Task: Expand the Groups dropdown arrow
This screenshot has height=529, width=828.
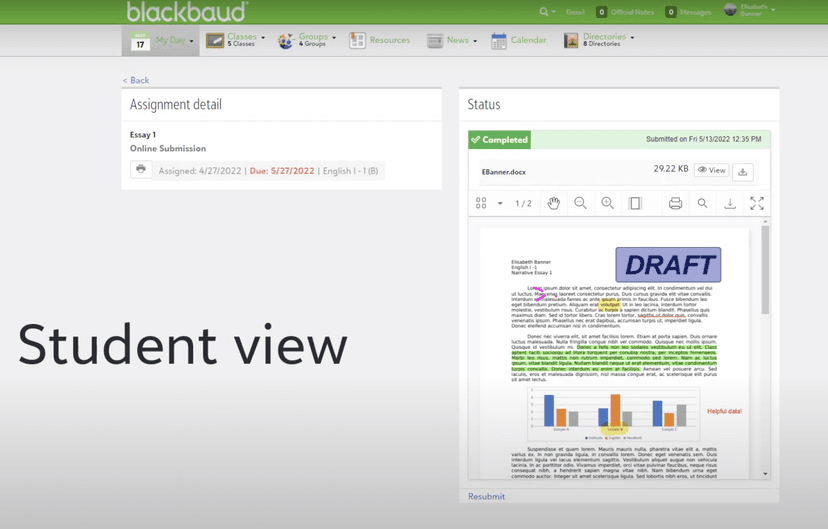Action: click(334, 37)
